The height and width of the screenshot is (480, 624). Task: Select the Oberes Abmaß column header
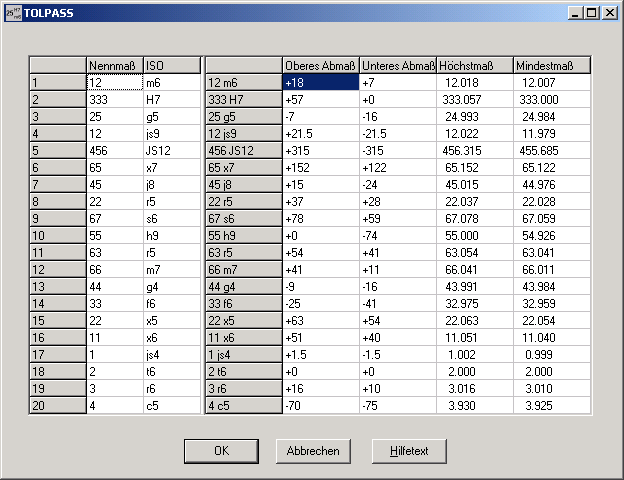(x=320, y=65)
